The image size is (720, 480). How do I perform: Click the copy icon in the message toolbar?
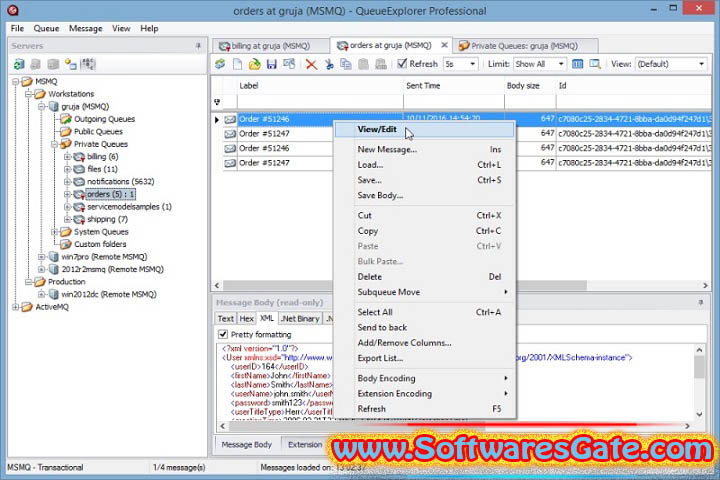[x=346, y=64]
